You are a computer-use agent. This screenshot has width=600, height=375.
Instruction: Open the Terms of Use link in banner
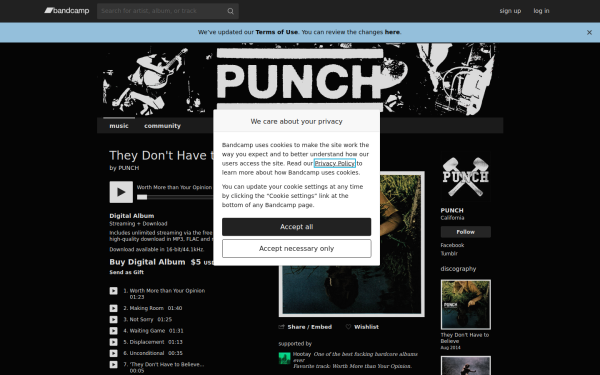(276, 32)
